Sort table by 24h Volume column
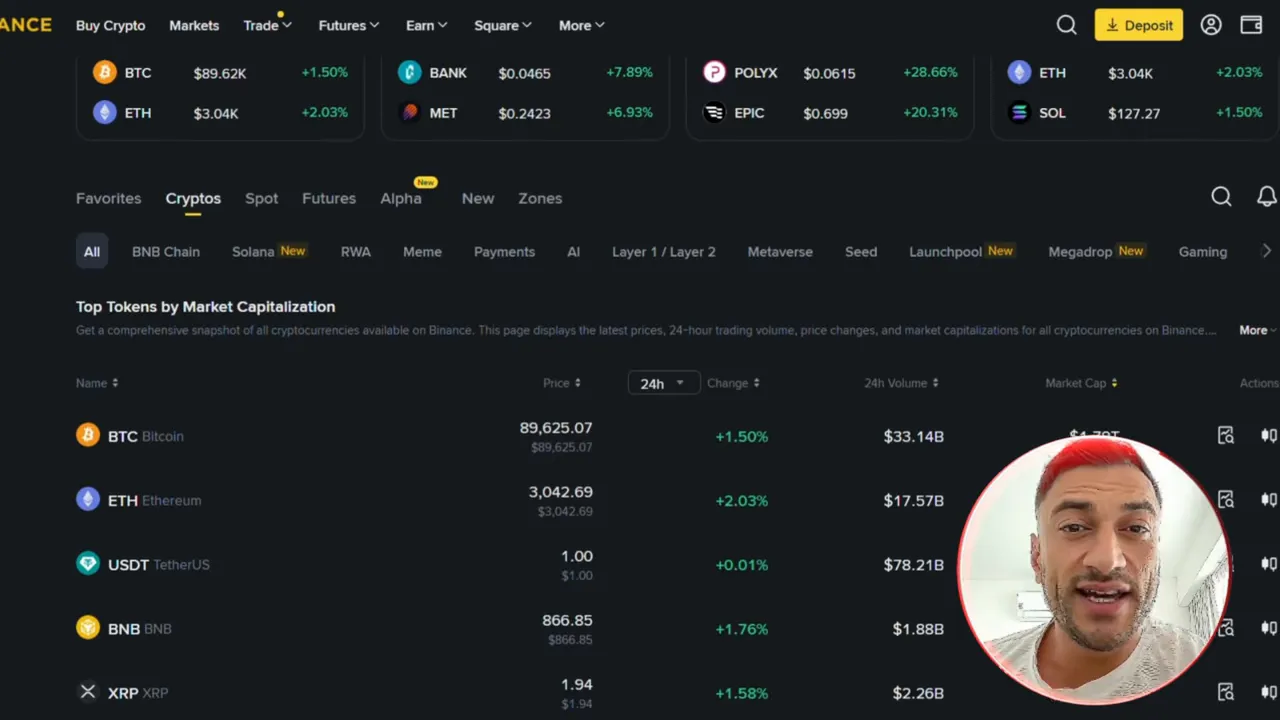The image size is (1280, 720). [x=901, y=383]
